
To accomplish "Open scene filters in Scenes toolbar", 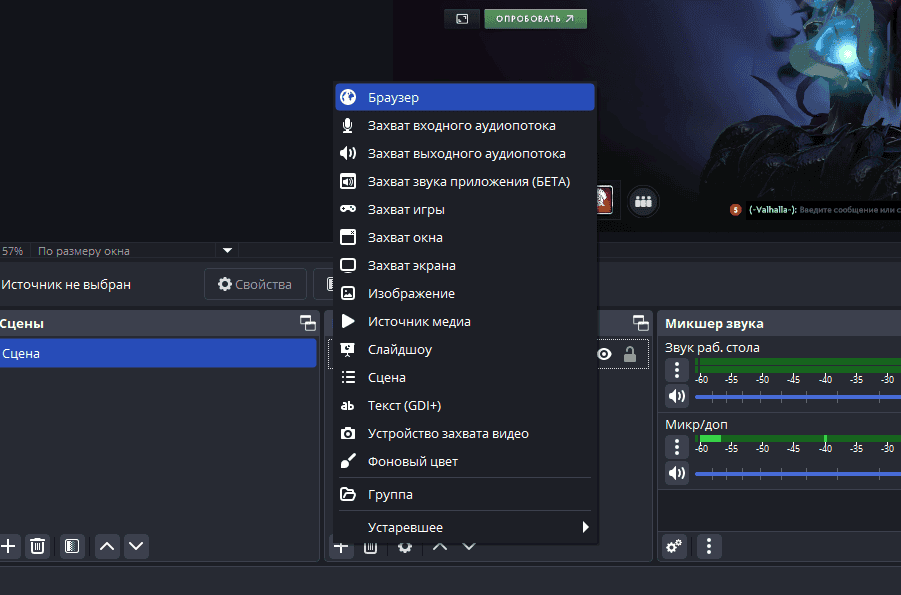I will (71, 546).
